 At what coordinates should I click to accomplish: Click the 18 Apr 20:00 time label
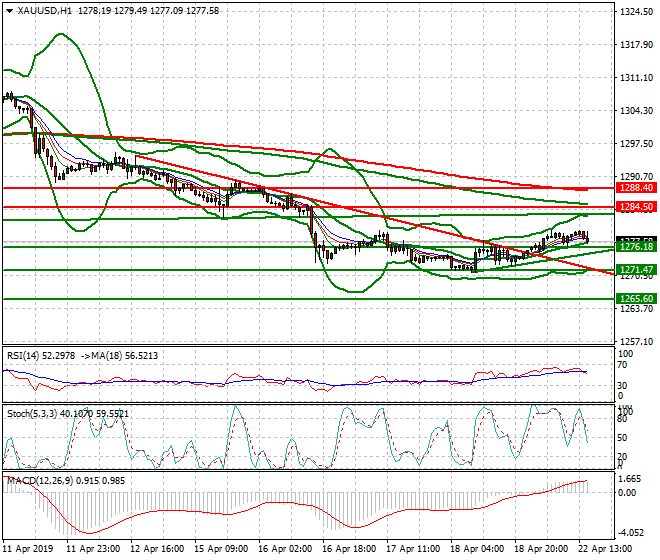[541, 549]
